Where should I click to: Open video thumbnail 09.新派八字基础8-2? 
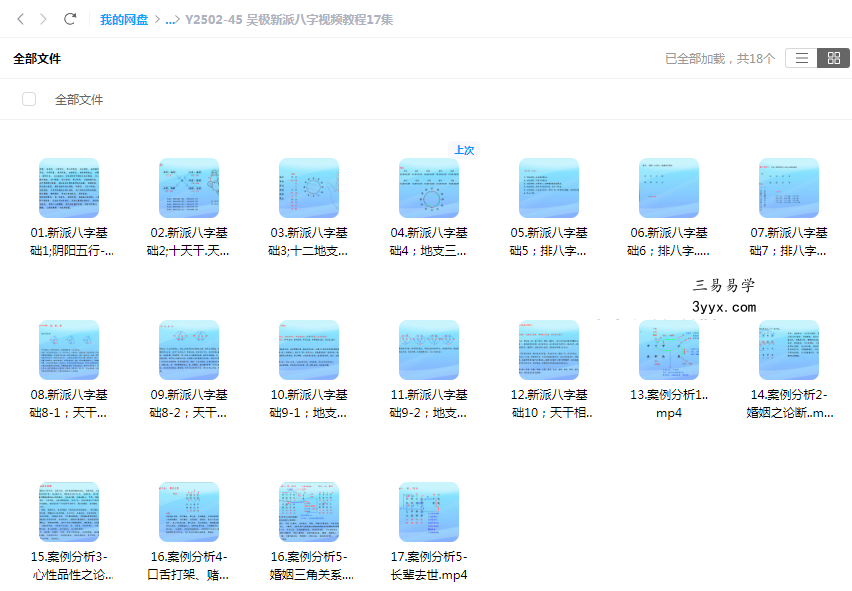coord(189,350)
